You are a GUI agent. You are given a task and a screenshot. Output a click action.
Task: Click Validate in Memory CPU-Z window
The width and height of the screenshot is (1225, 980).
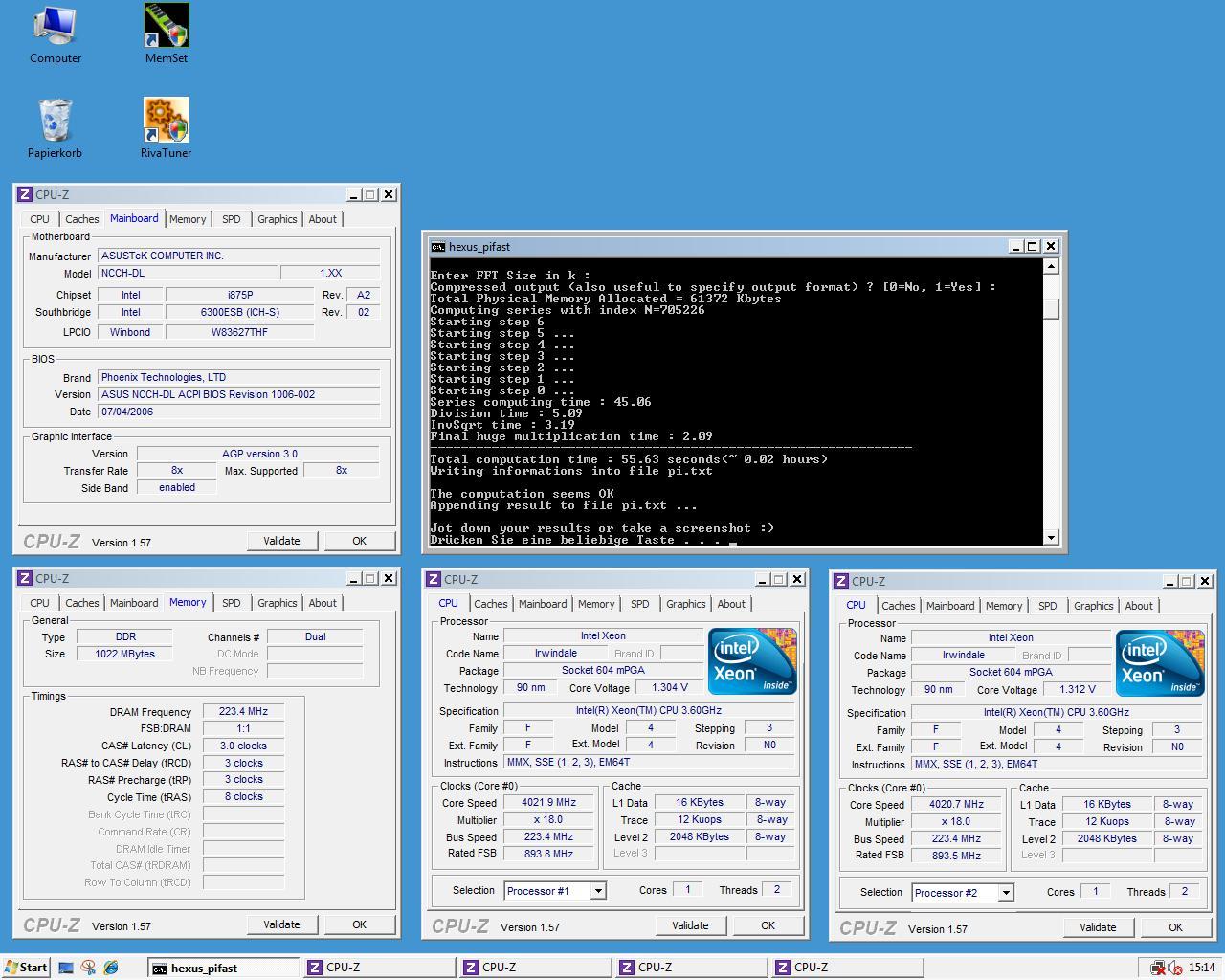point(281,924)
